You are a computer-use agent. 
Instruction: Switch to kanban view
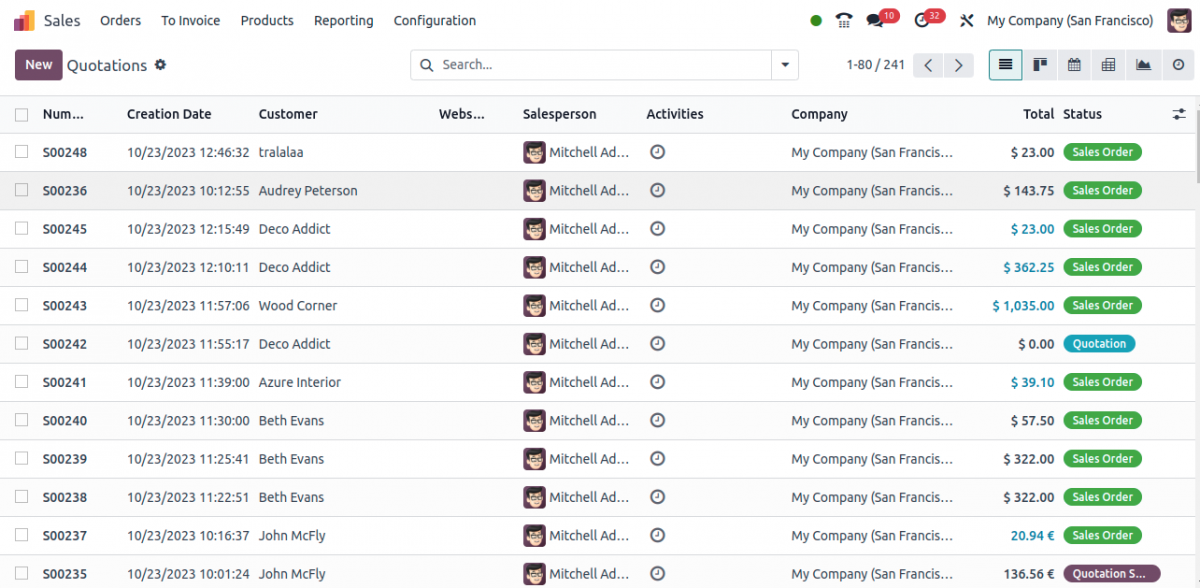coord(1040,65)
